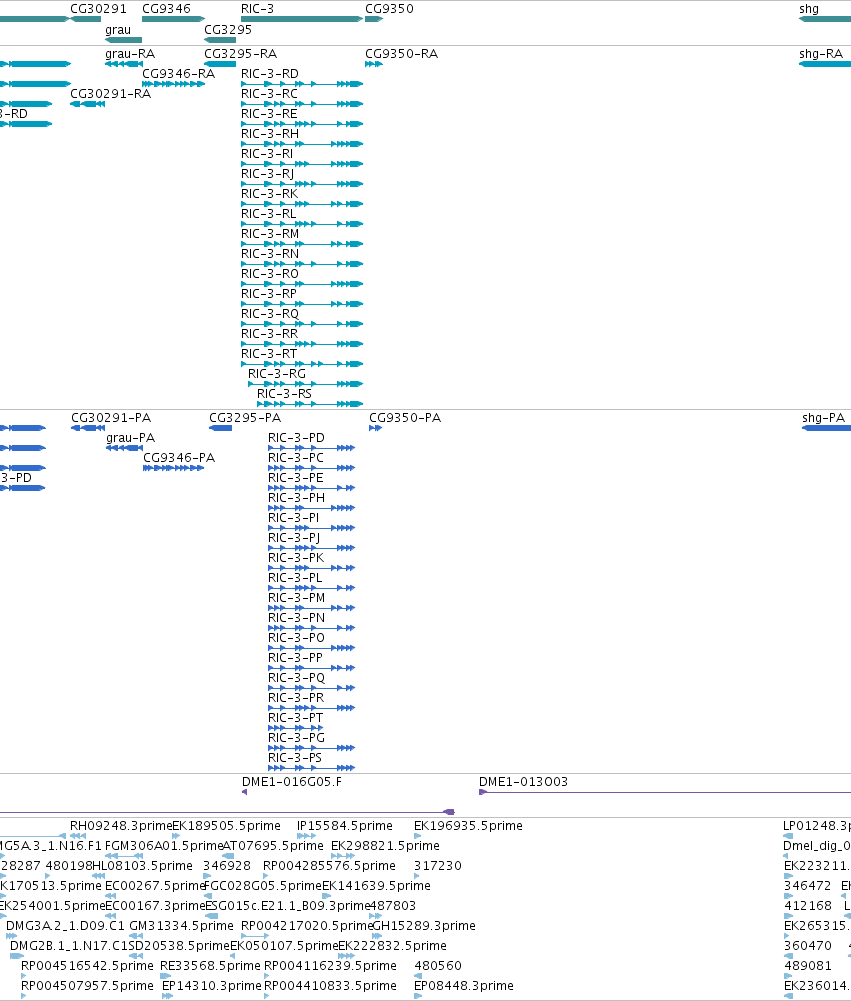851x1001 pixels.
Task: Click transcript RIC-3-RI
Action: coord(302,164)
